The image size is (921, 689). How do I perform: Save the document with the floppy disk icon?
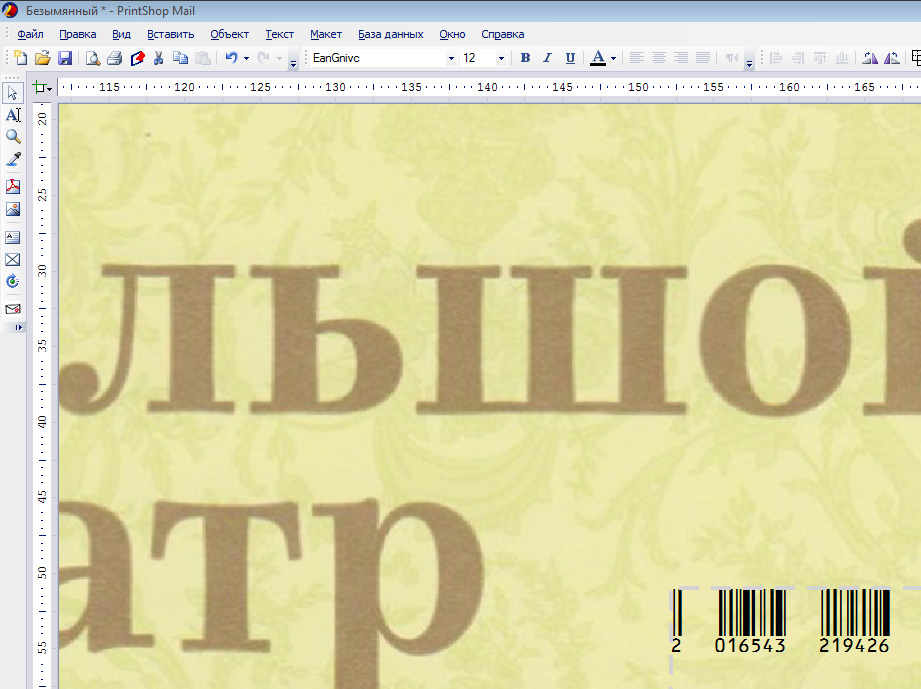tap(65, 58)
